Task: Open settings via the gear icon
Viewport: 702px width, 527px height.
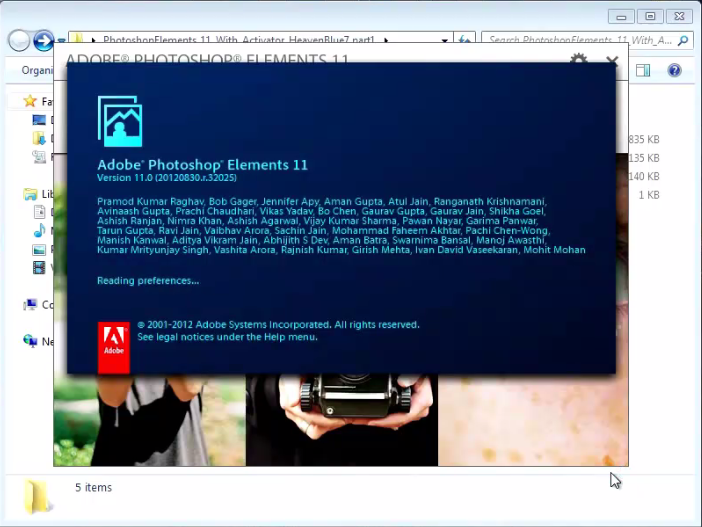Action: [578, 61]
